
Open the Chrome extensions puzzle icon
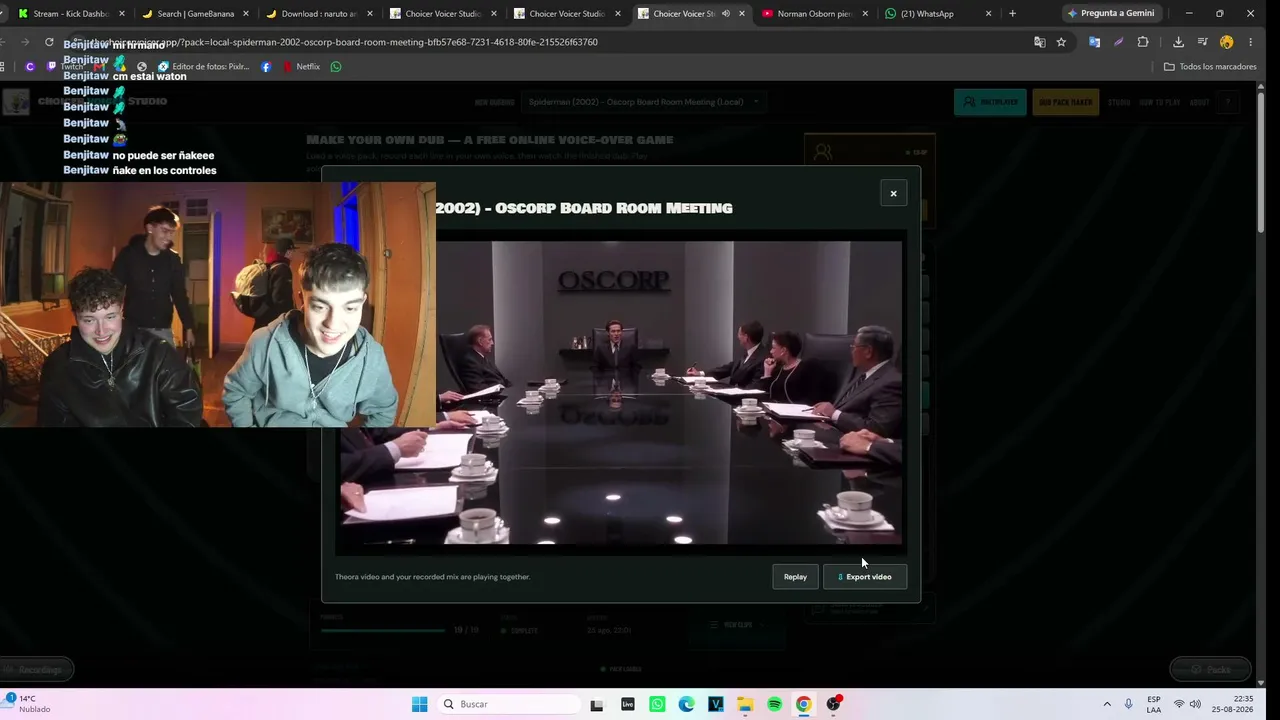(1143, 42)
